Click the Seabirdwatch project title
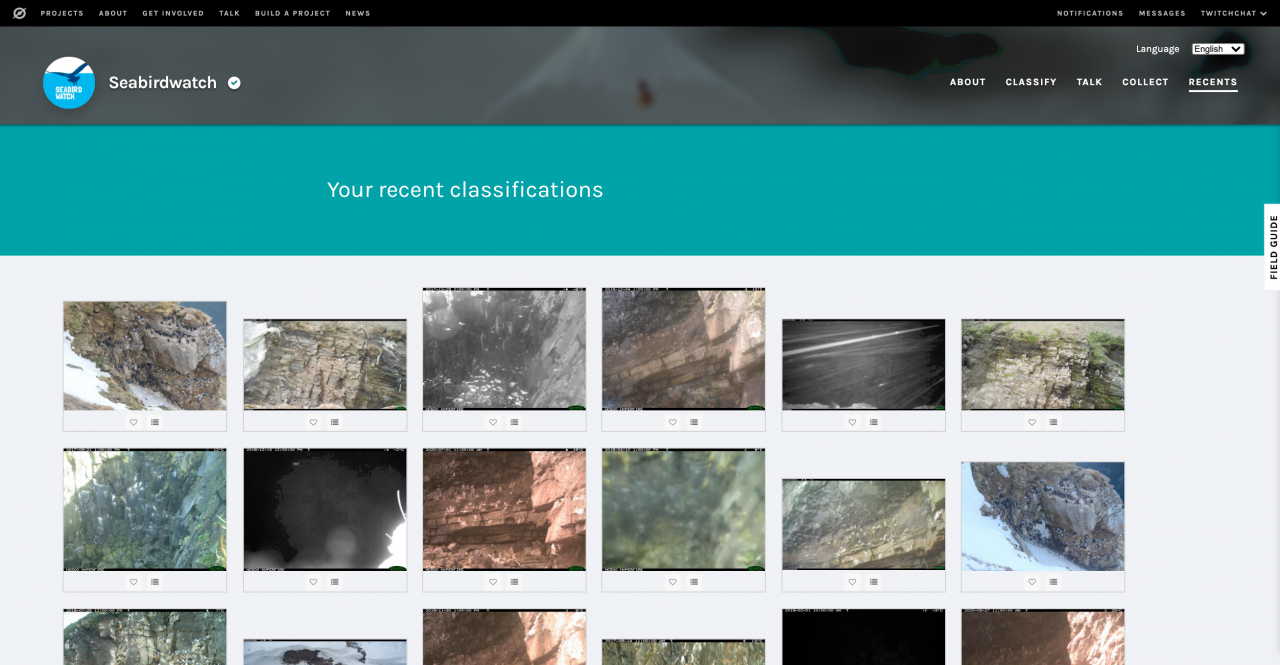Screen dimensions: 1280x665 tap(163, 83)
